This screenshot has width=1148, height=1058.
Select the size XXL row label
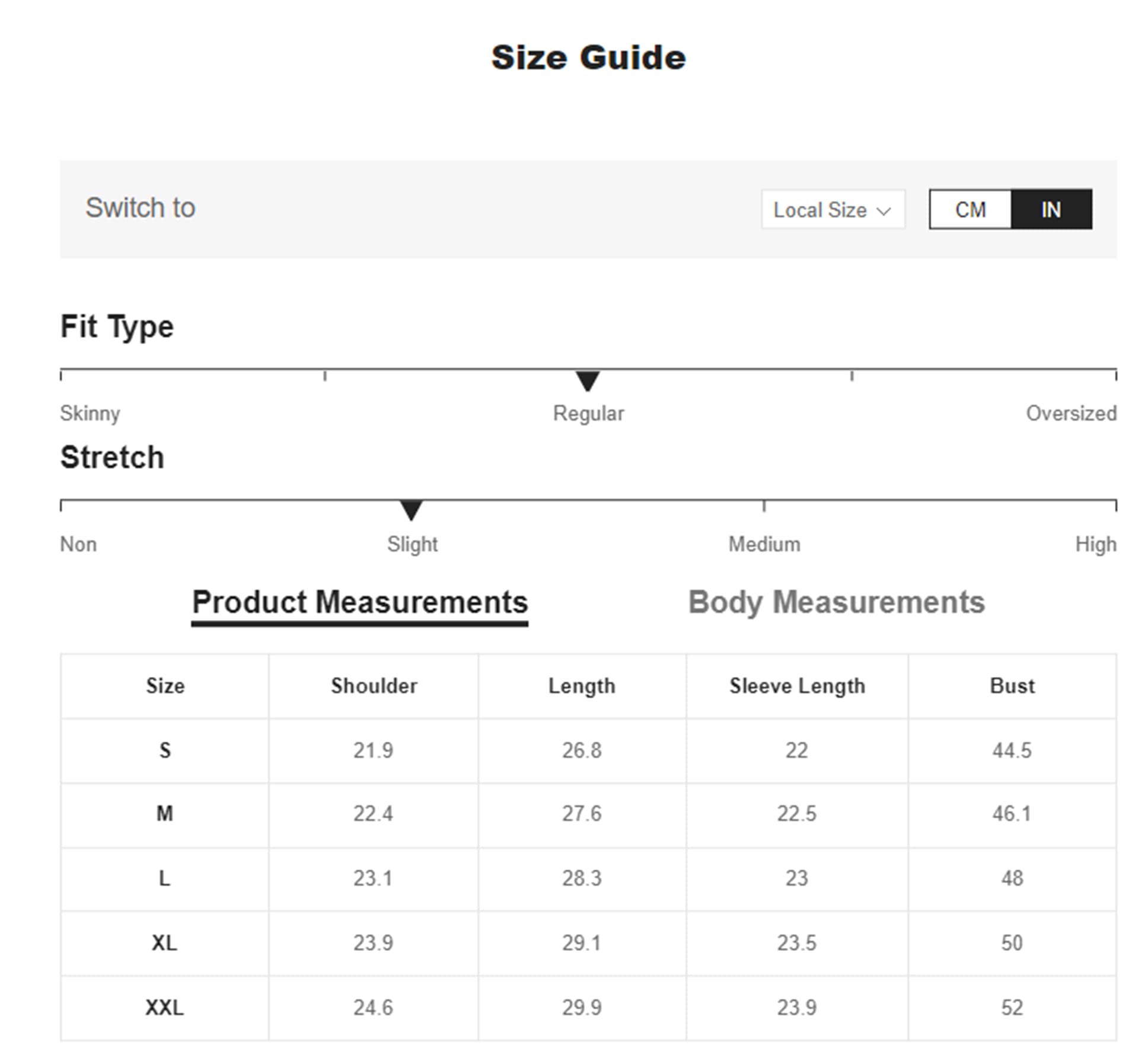(x=165, y=1007)
